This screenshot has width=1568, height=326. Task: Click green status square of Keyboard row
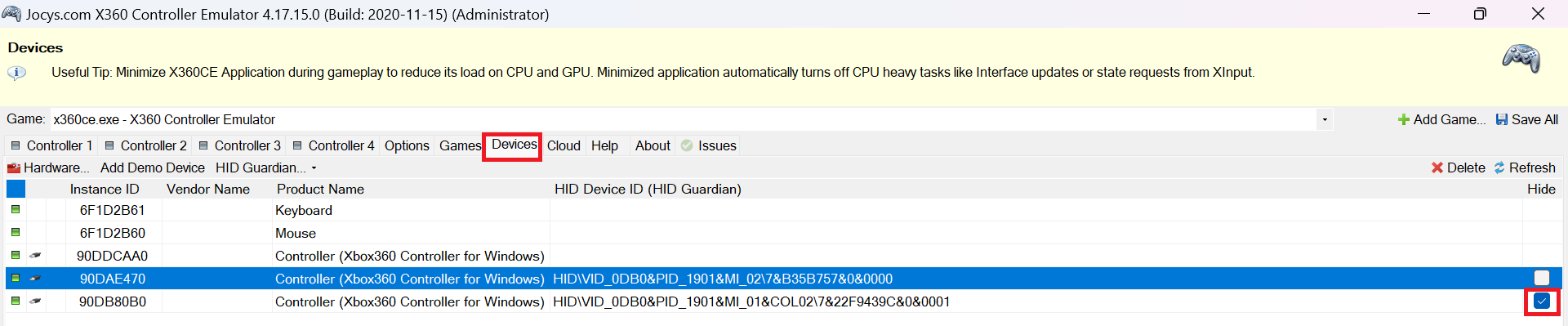pyautogui.click(x=16, y=210)
